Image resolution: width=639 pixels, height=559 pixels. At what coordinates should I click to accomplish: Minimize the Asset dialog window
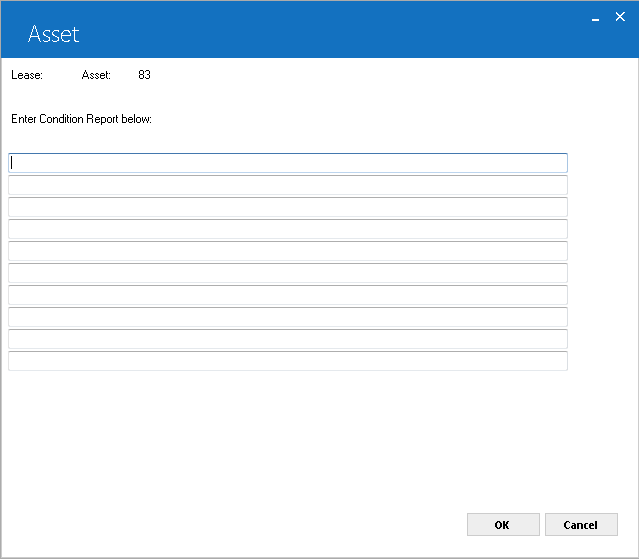click(x=595, y=18)
